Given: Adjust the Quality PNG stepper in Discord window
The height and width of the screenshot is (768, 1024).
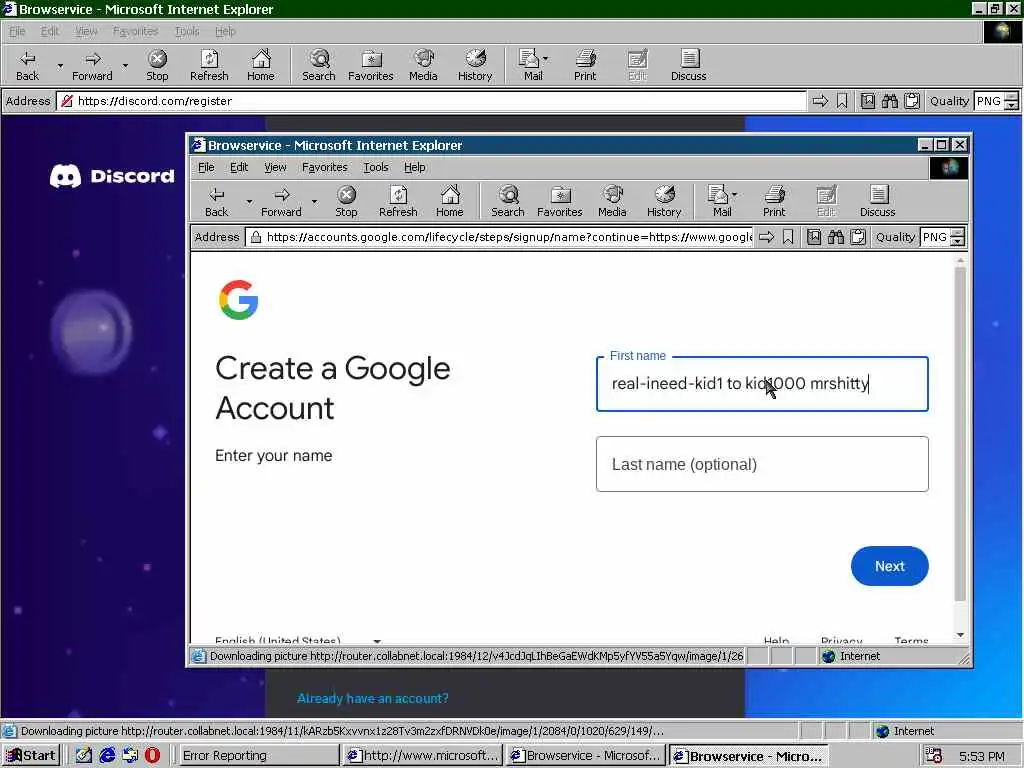Looking at the screenshot, I should (x=1012, y=101).
